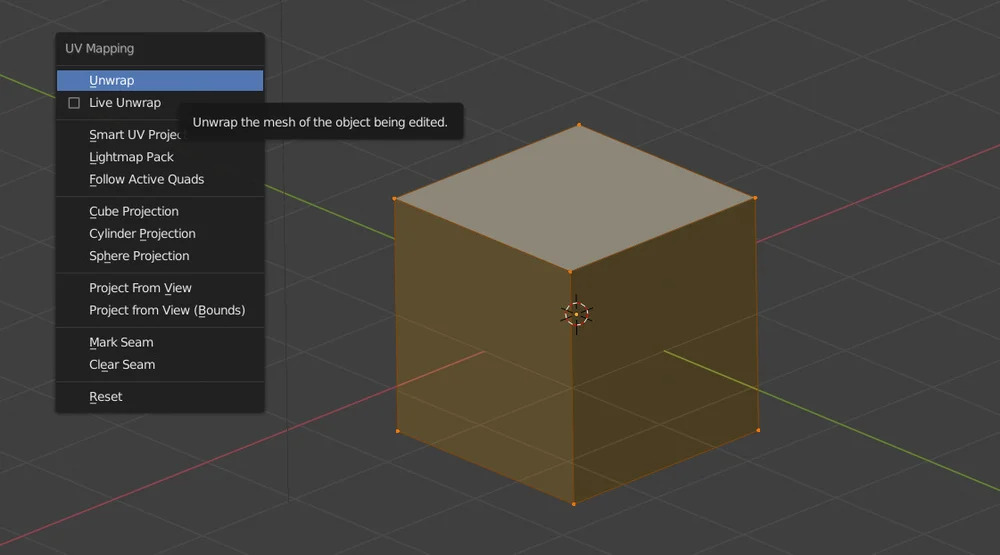Viewport: 1000px width, 555px height.
Task: Choose the Sphere Projection entry
Action: click(139, 256)
